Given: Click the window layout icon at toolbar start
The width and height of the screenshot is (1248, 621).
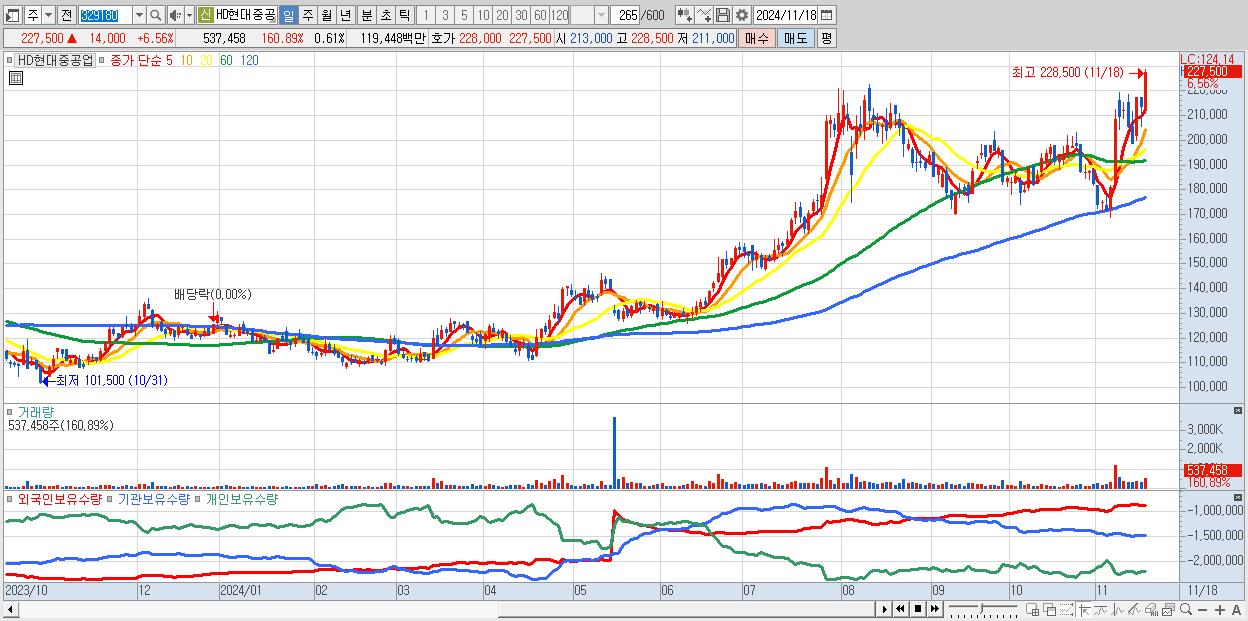Looking at the screenshot, I should pyautogui.click(x=11, y=15).
